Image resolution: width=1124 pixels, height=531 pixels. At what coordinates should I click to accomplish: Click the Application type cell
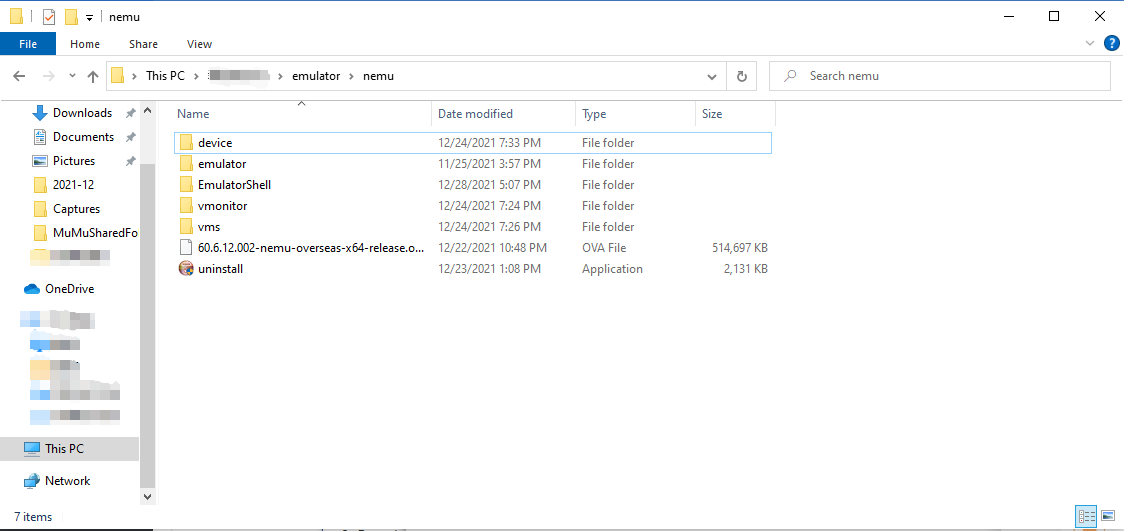612,269
